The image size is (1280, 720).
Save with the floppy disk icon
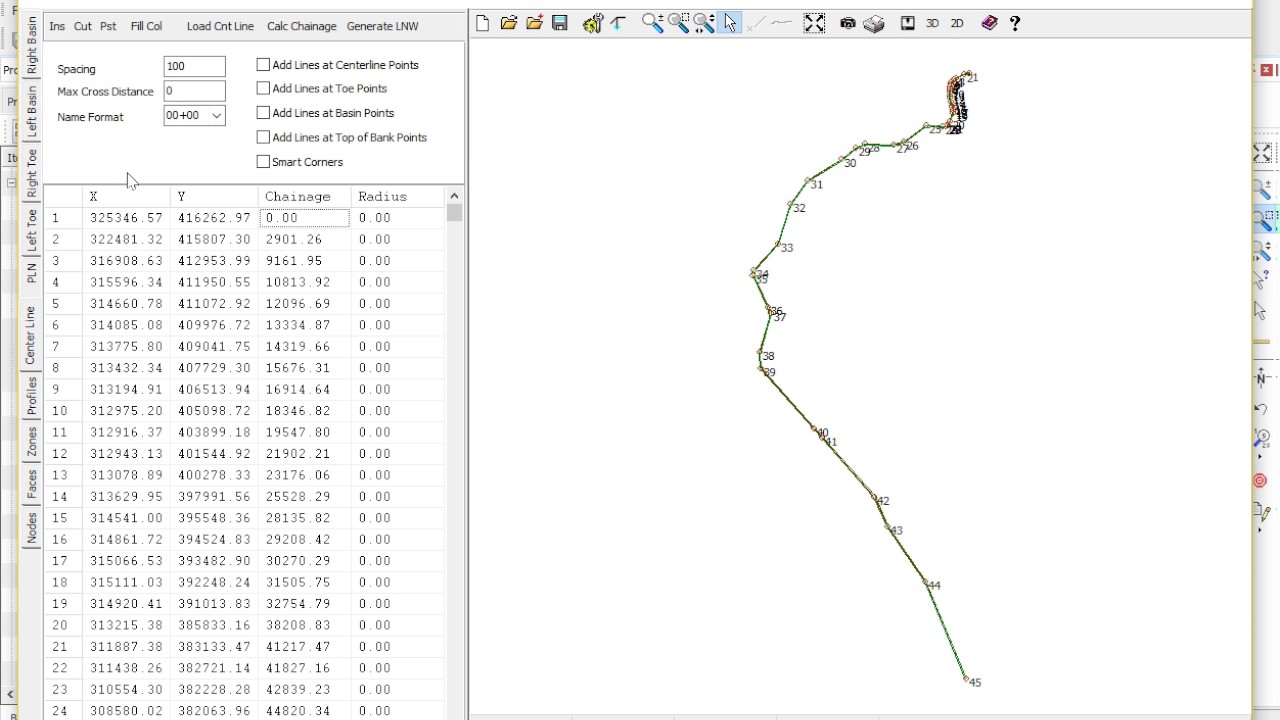point(560,23)
